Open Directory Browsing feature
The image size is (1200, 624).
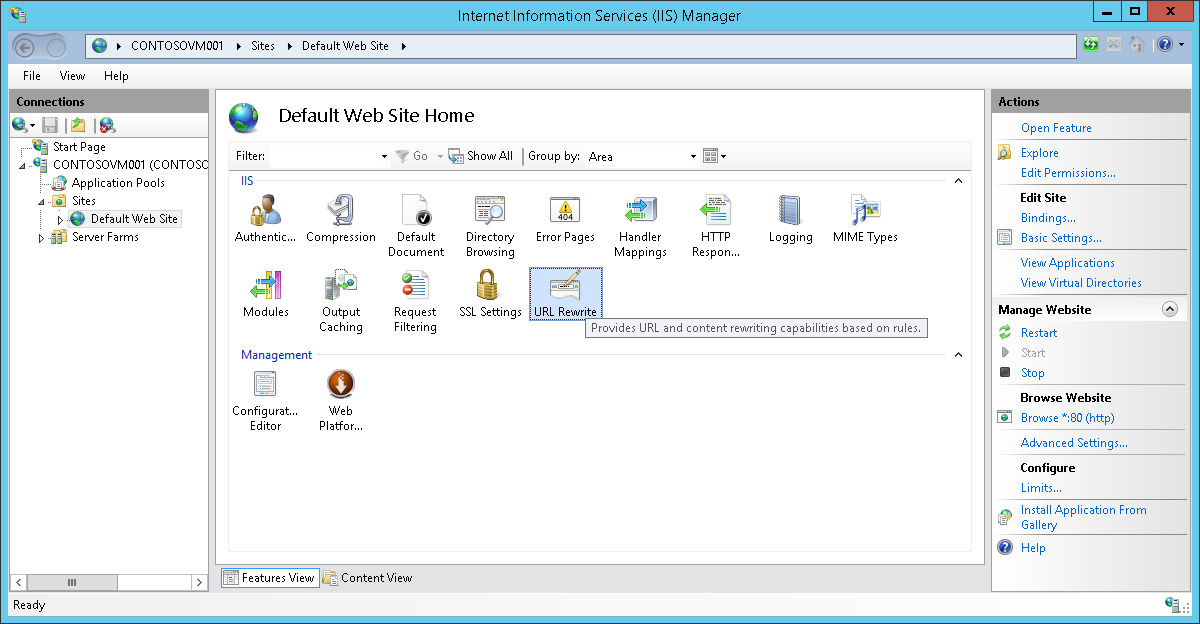click(490, 226)
